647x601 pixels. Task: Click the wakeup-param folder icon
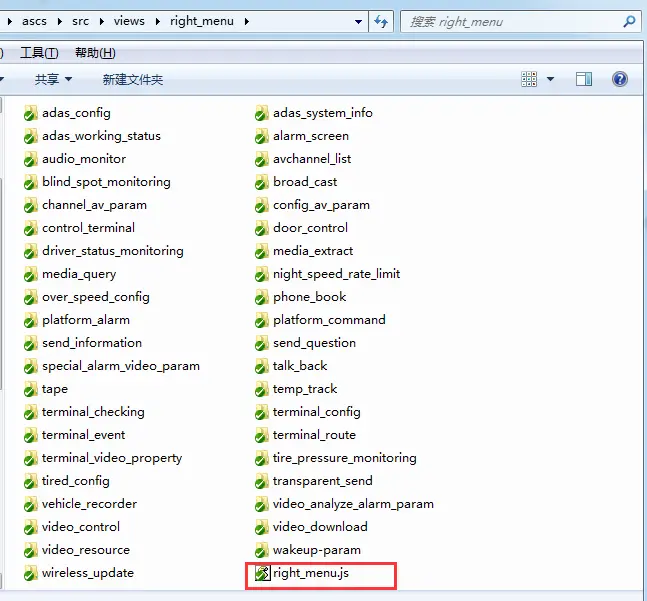click(x=262, y=550)
